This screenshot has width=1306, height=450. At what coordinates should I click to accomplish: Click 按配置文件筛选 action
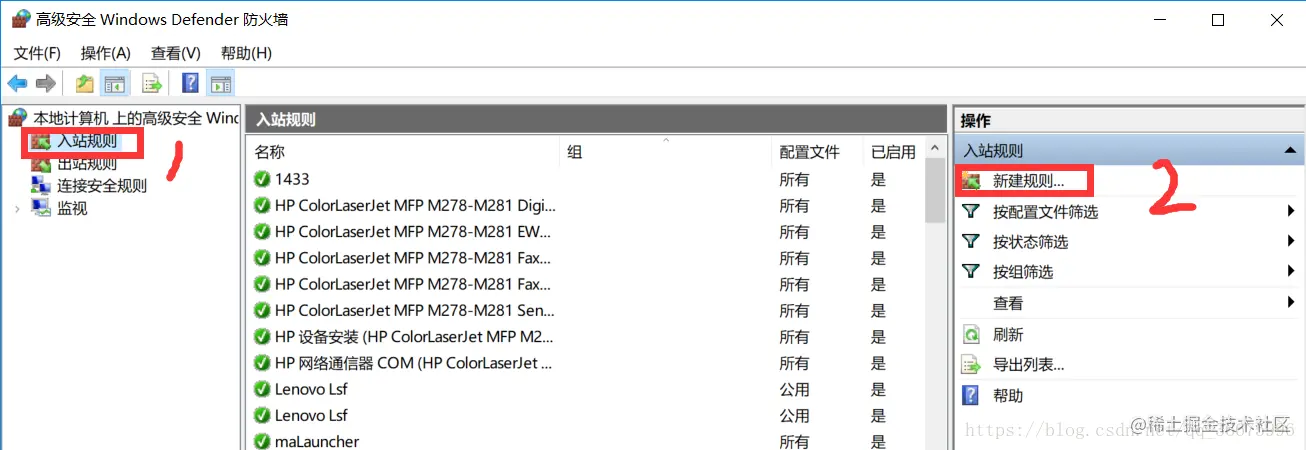click(x=1045, y=212)
